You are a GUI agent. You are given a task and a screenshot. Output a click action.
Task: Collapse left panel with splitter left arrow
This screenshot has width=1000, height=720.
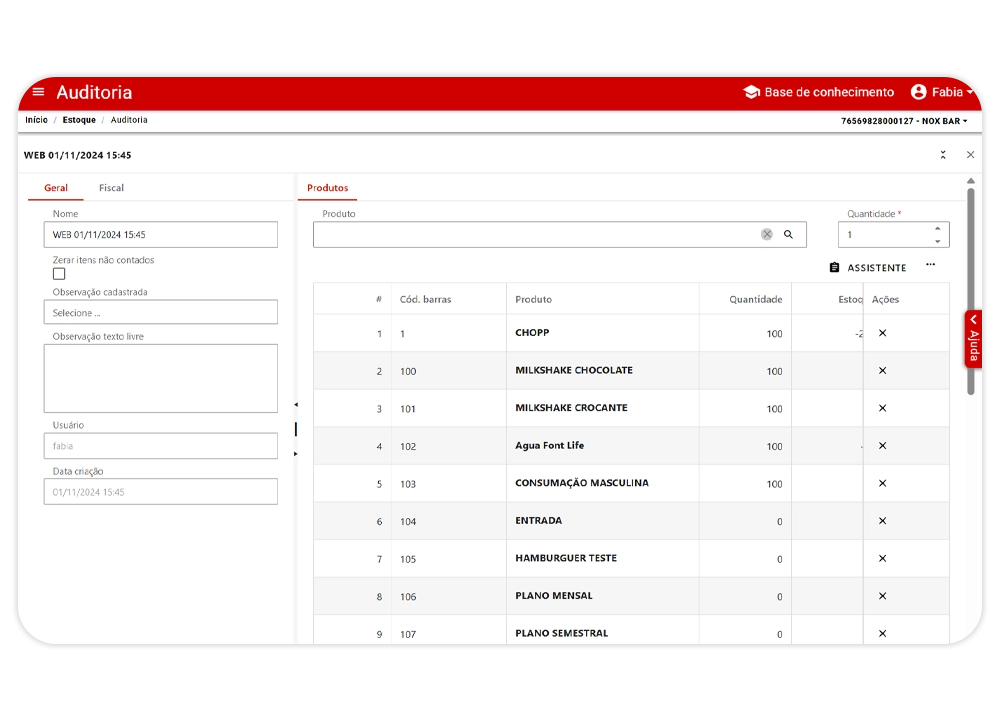point(296,405)
